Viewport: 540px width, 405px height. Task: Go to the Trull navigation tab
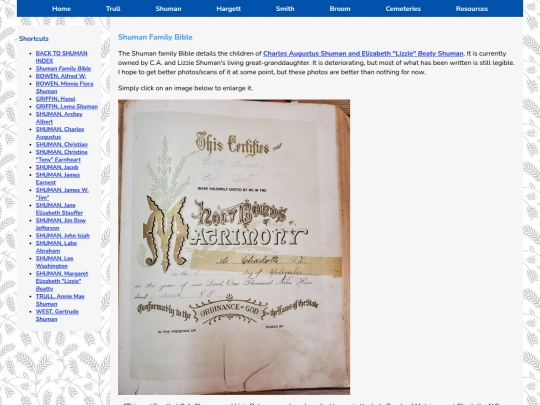point(113,9)
